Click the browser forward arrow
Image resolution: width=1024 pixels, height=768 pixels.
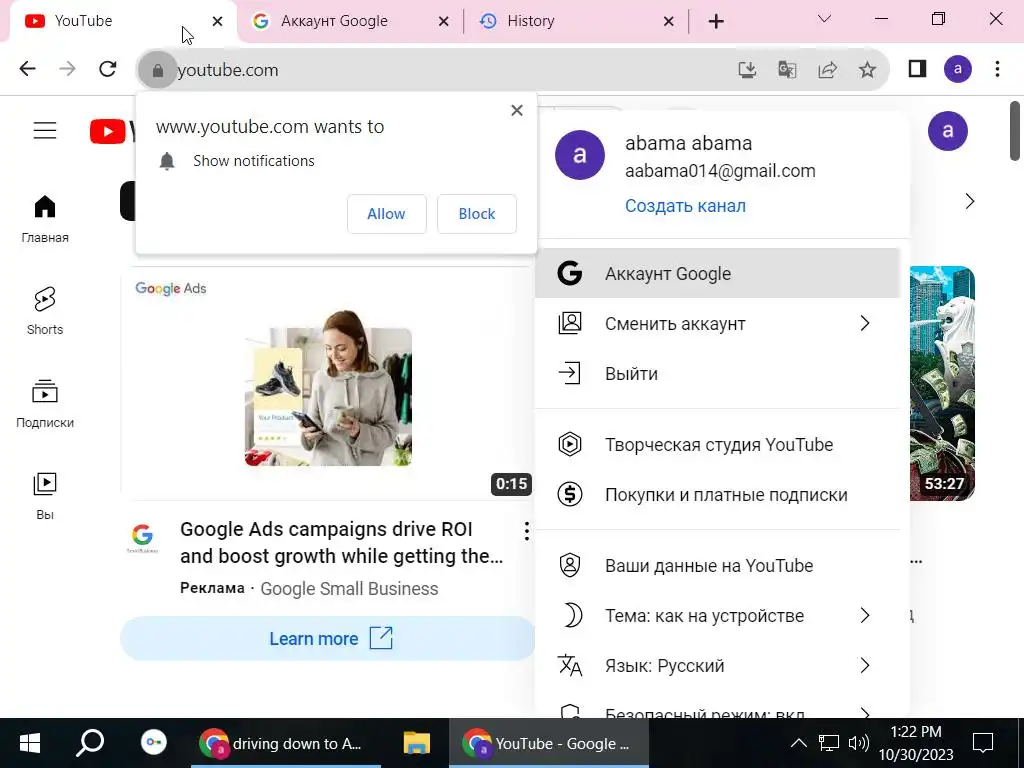click(67, 69)
